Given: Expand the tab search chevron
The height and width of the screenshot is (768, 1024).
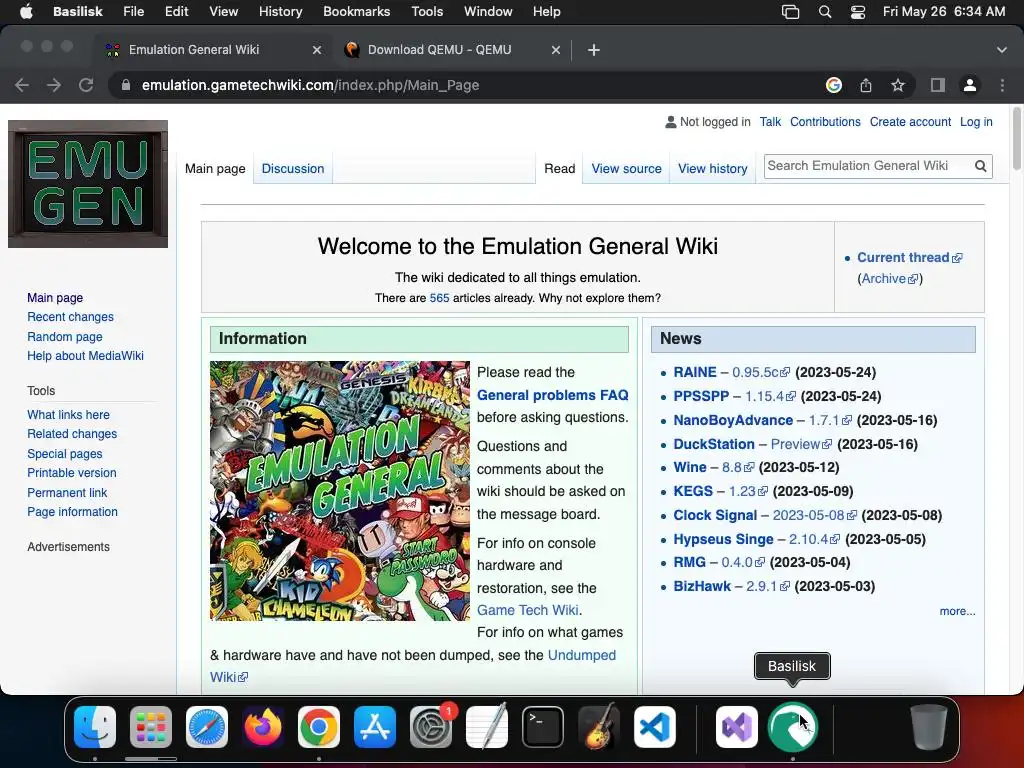Looking at the screenshot, I should pyautogui.click(x=1002, y=50).
